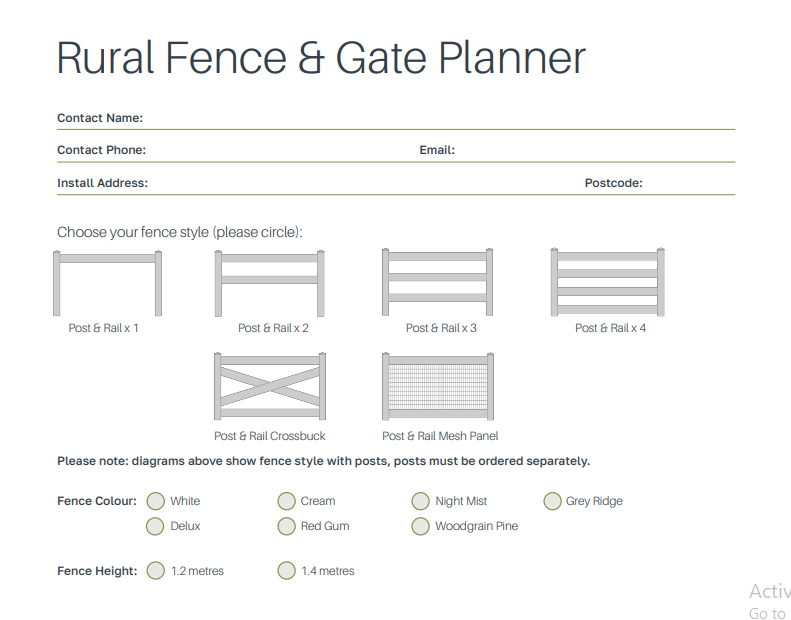Click the Postcode field
791x620 pixels.
(x=690, y=183)
